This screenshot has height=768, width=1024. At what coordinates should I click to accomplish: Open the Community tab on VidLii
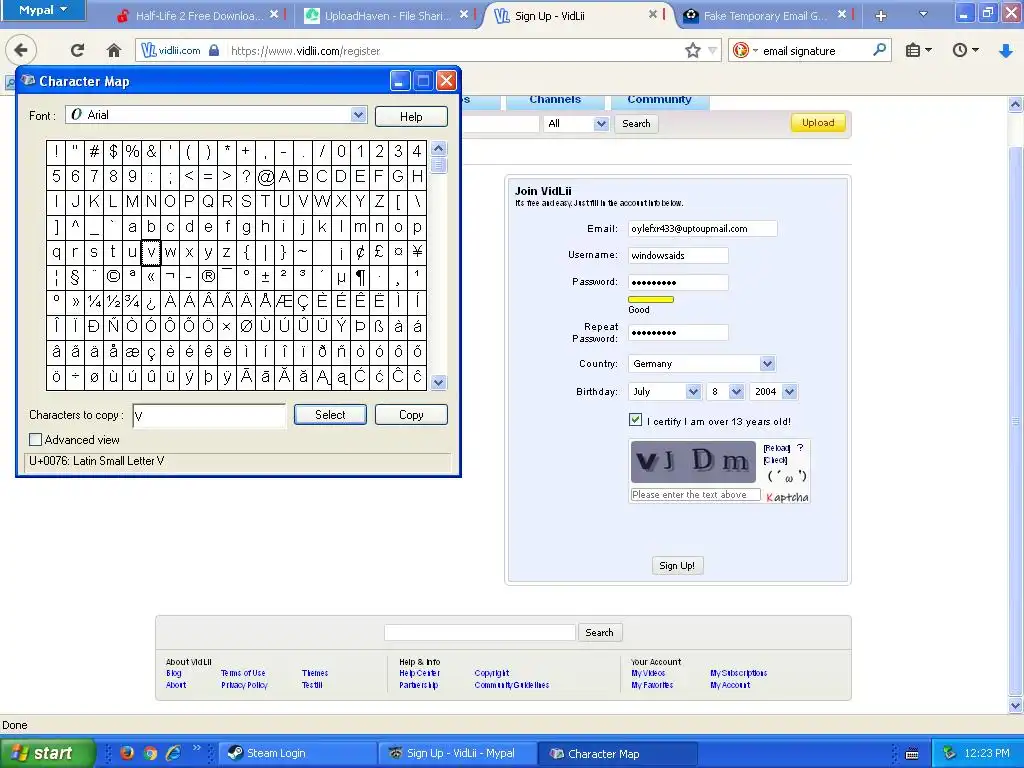pyautogui.click(x=660, y=100)
